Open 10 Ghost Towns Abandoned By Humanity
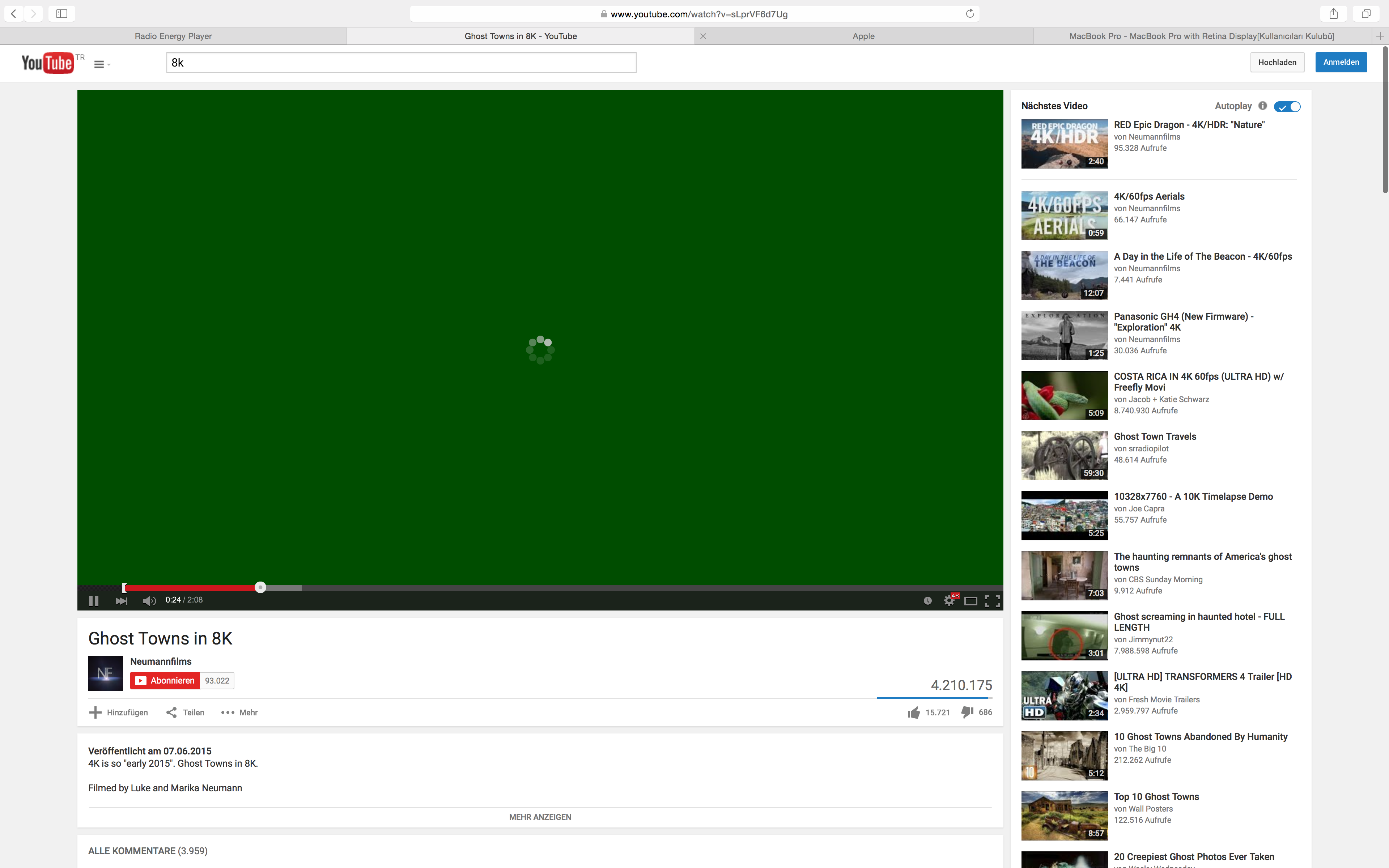1389x868 pixels. (1201, 737)
